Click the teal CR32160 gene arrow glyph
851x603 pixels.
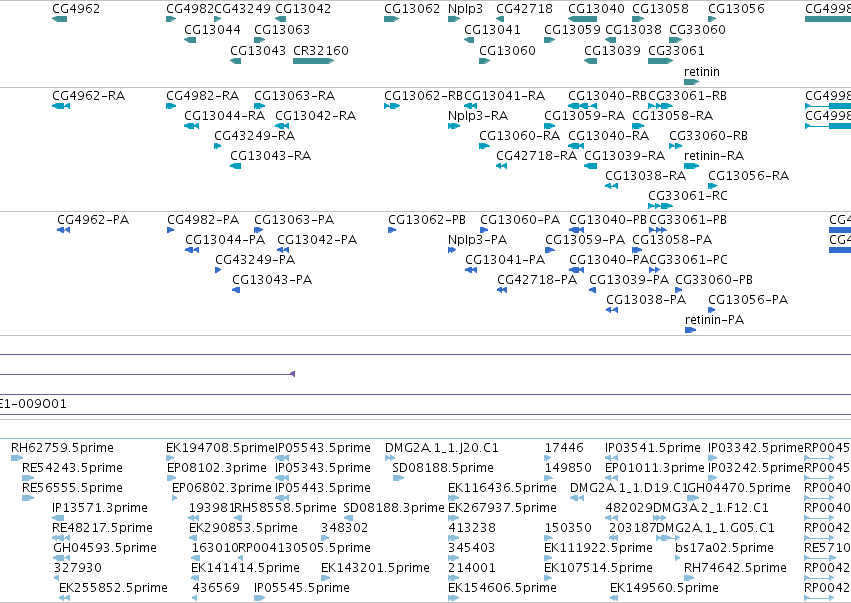point(313,61)
